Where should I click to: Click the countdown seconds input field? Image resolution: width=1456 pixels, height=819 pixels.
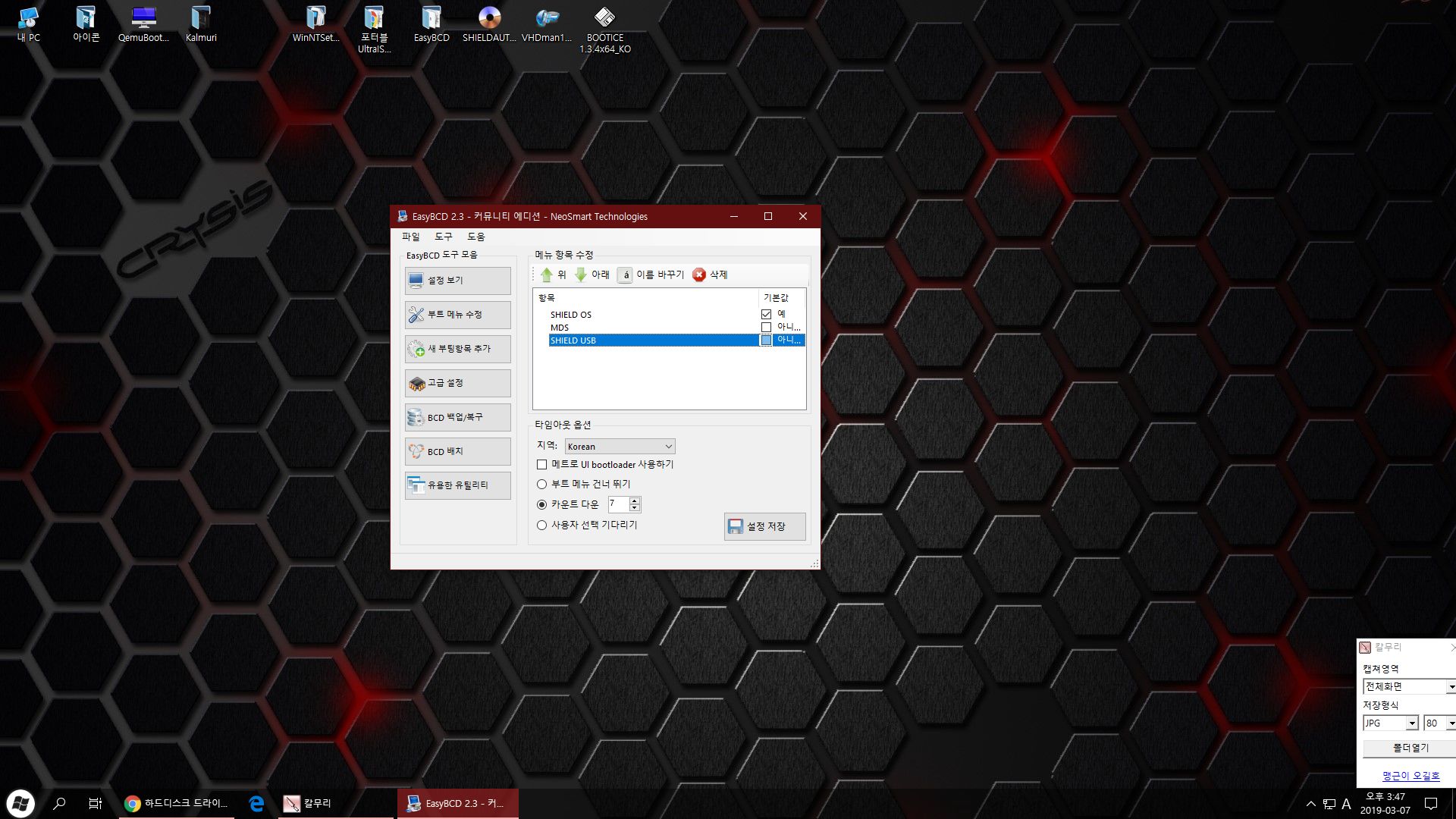[x=618, y=504]
